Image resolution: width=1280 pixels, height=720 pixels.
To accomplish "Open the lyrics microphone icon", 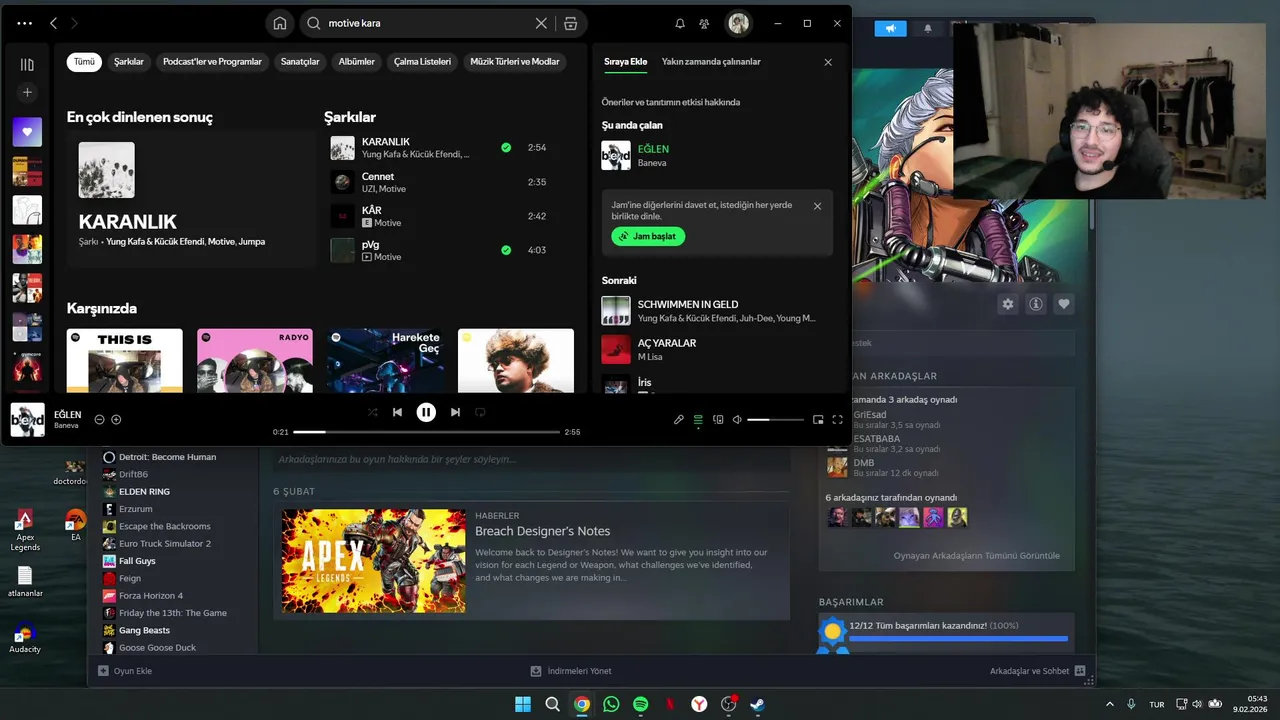I will click(678, 420).
